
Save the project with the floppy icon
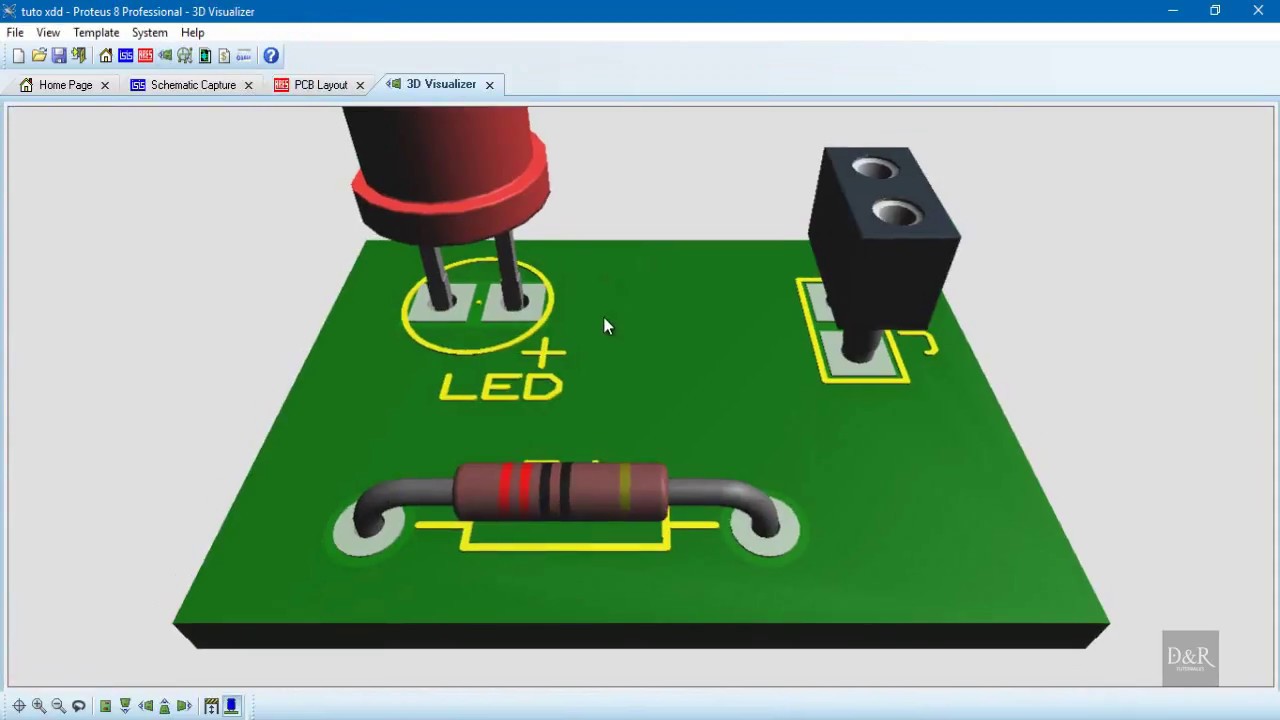coord(59,56)
